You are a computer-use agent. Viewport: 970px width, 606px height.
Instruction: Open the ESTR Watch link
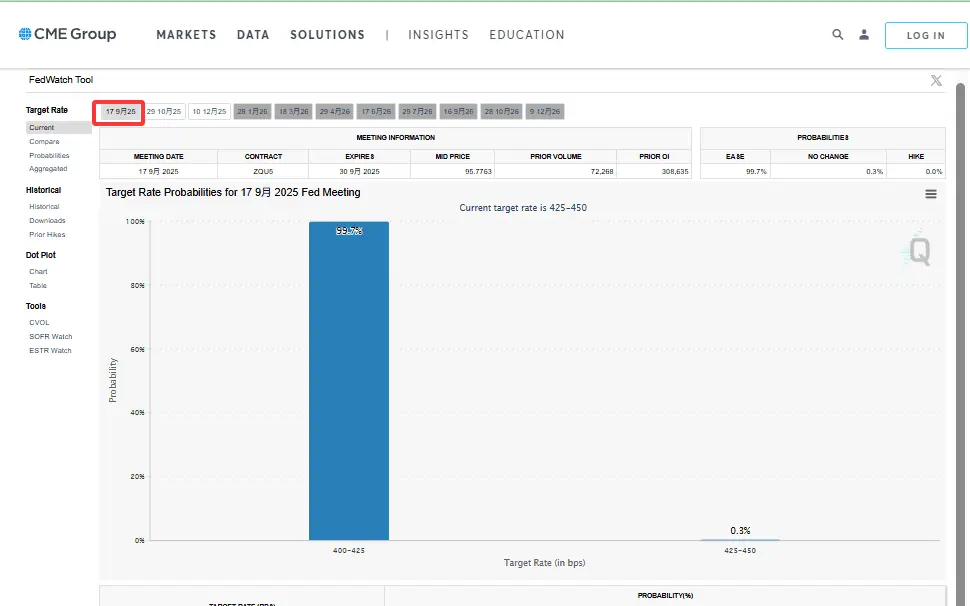50,351
